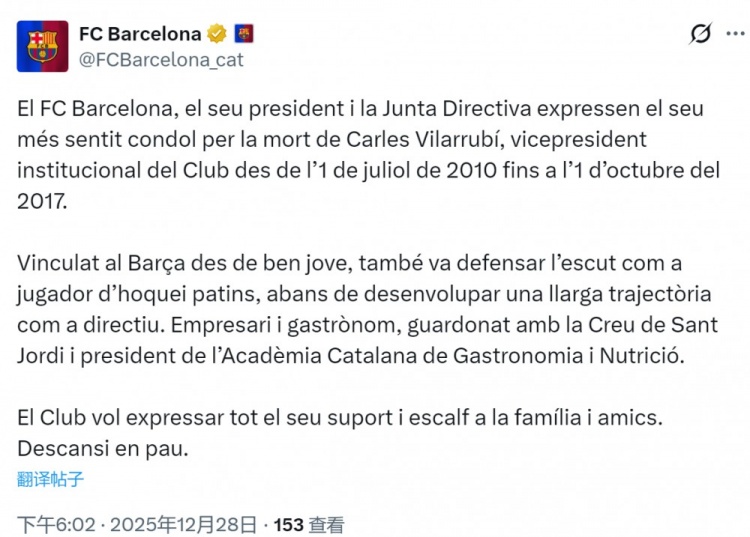Viewport: 750px width, 537px height.
Task: Click the closing line Descansi en pau
Action: pyautogui.click(x=103, y=449)
